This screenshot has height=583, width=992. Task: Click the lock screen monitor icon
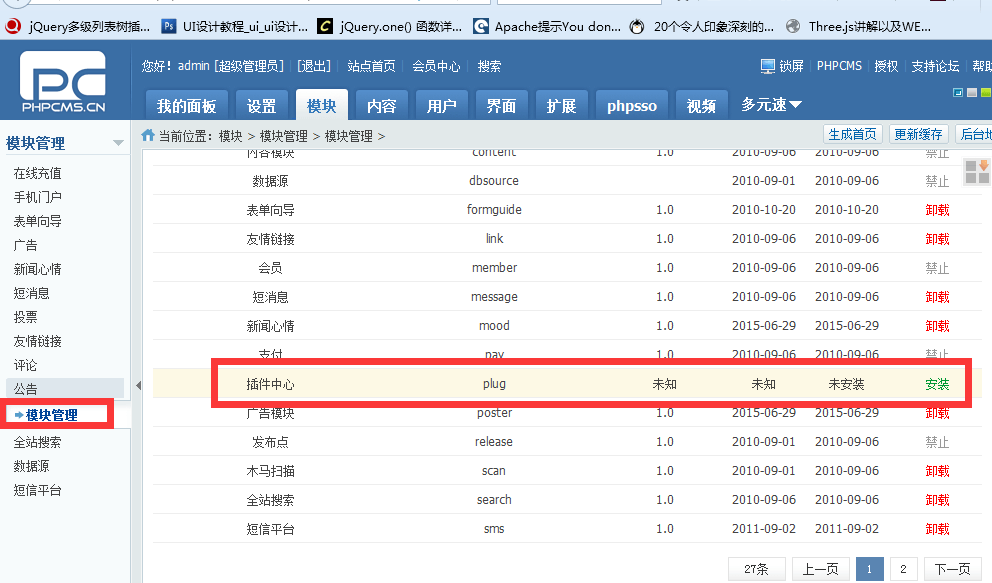768,66
